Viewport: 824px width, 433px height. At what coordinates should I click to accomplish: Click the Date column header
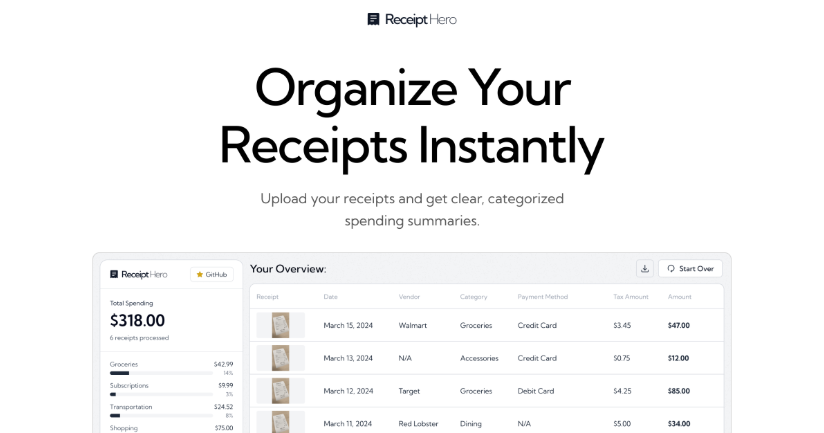point(331,297)
